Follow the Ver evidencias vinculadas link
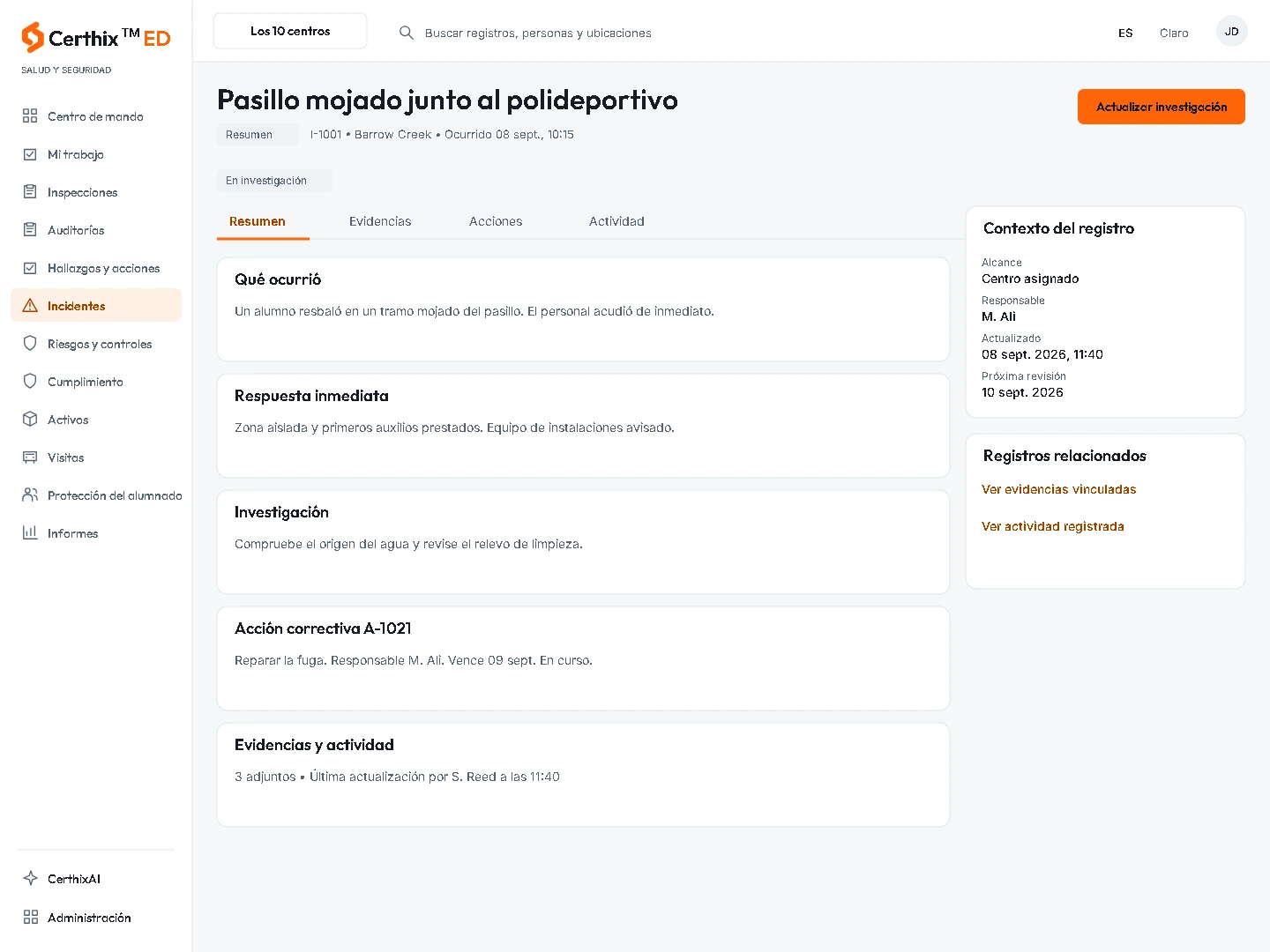The height and width of the screenshot is (952, 1270). (1058, 489)
